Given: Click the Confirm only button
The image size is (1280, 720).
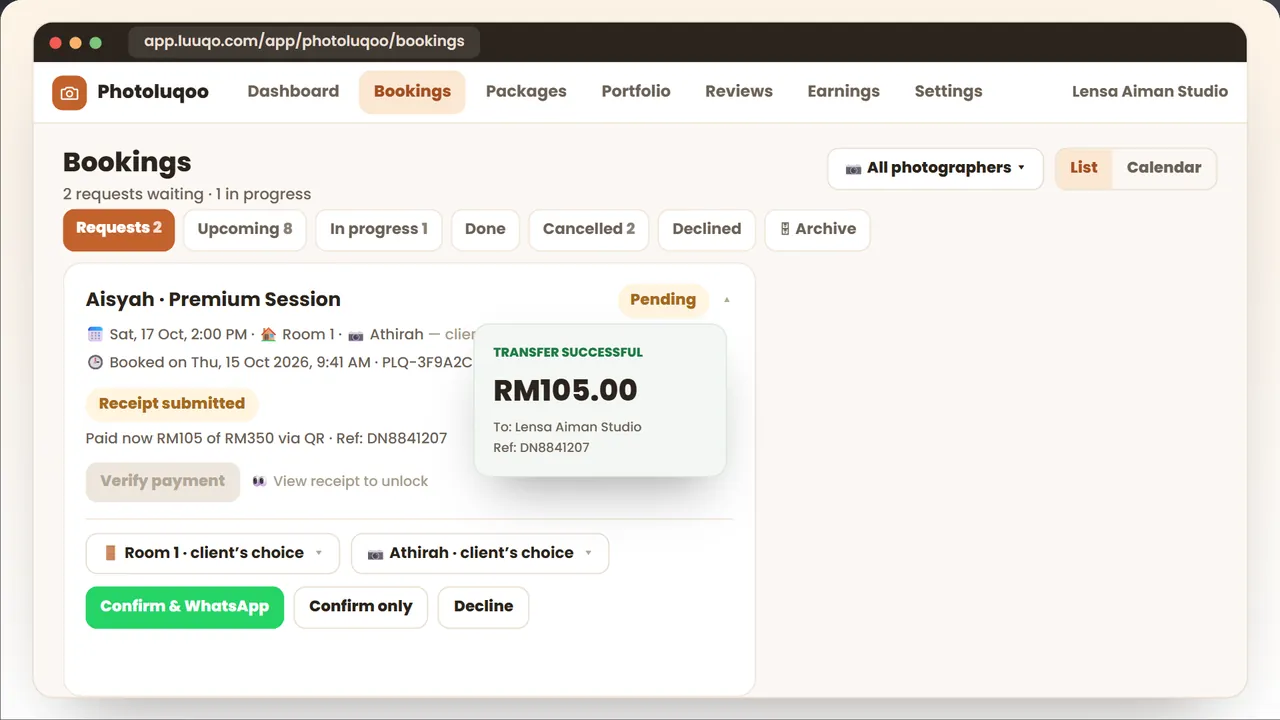Looking at the screenshot, I should [x=361, y=607].
